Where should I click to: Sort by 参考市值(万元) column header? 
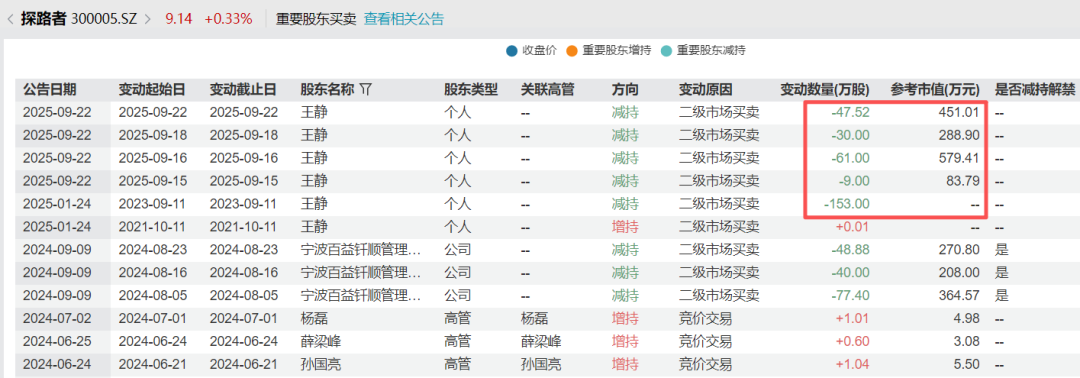935,90
